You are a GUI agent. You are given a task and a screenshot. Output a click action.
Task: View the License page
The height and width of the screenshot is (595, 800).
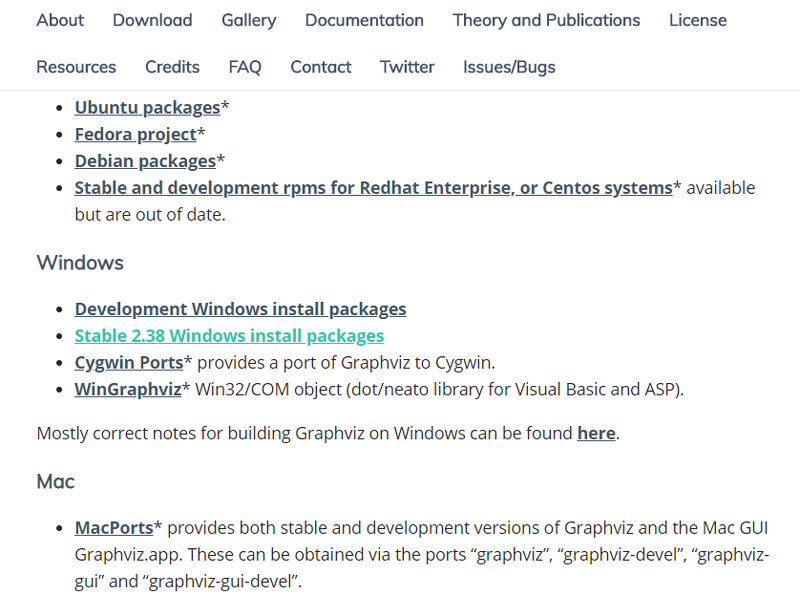click(x=697, y=20)
